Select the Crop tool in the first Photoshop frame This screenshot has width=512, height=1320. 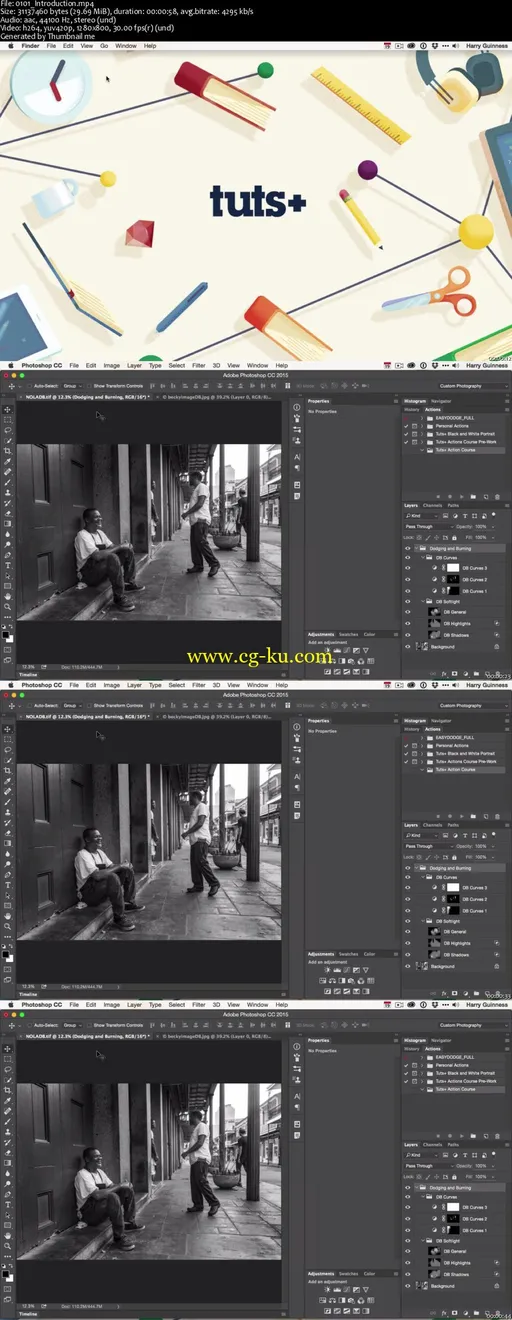coord(8,451)
